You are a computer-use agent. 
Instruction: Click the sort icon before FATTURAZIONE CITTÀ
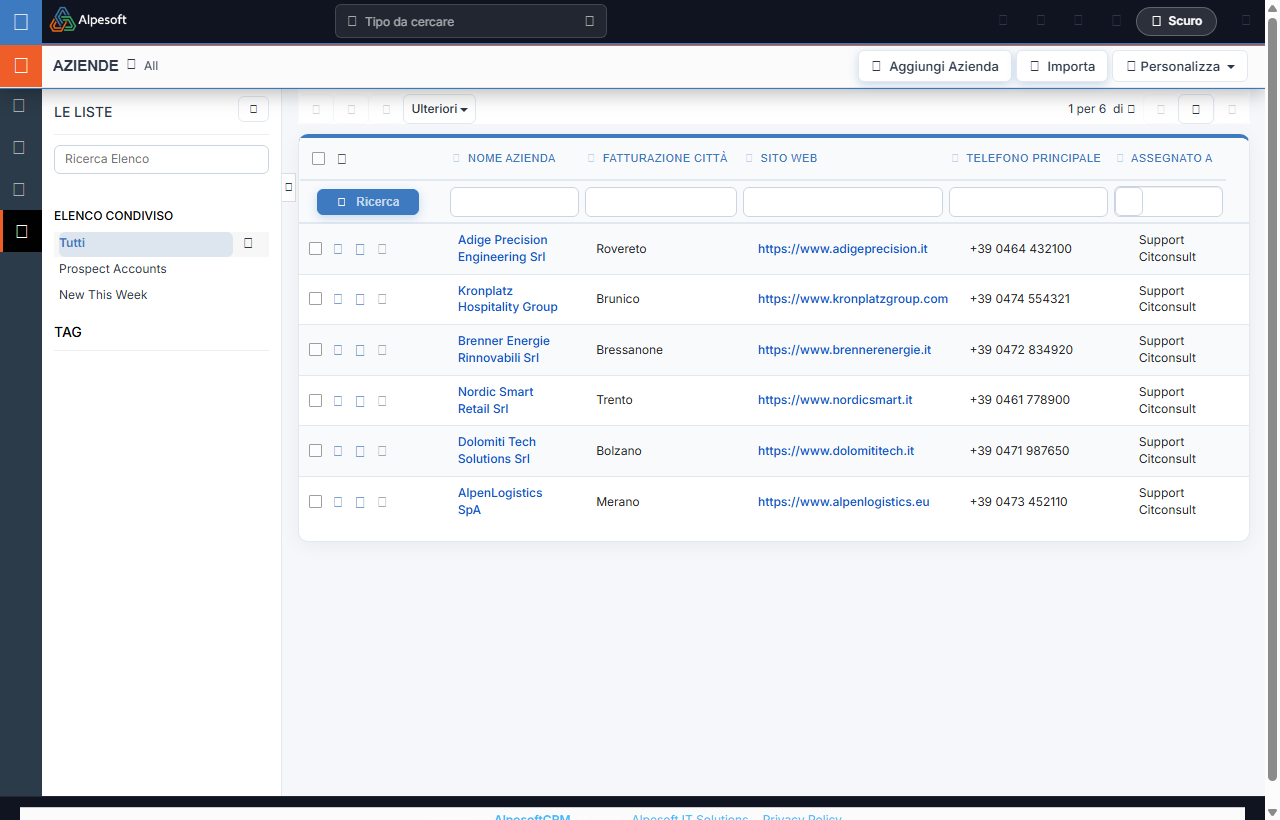coord(591,158)
